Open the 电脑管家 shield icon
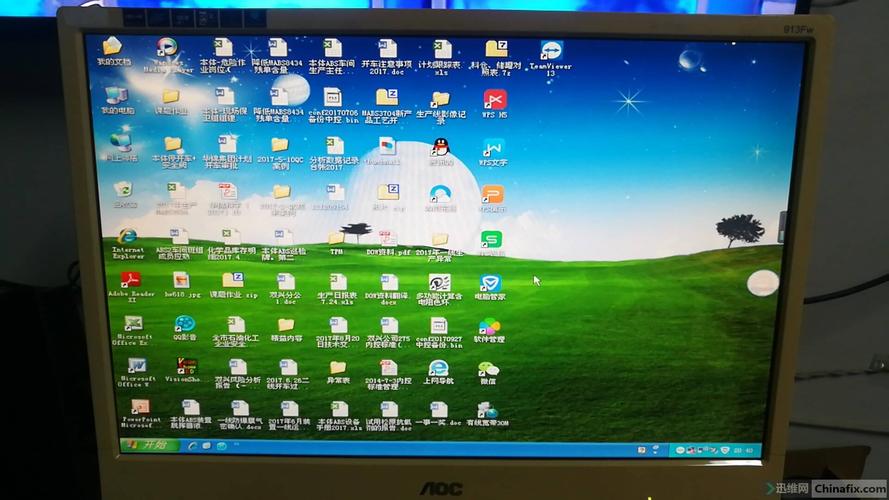 pyautogui.click(x=490, y=283)
